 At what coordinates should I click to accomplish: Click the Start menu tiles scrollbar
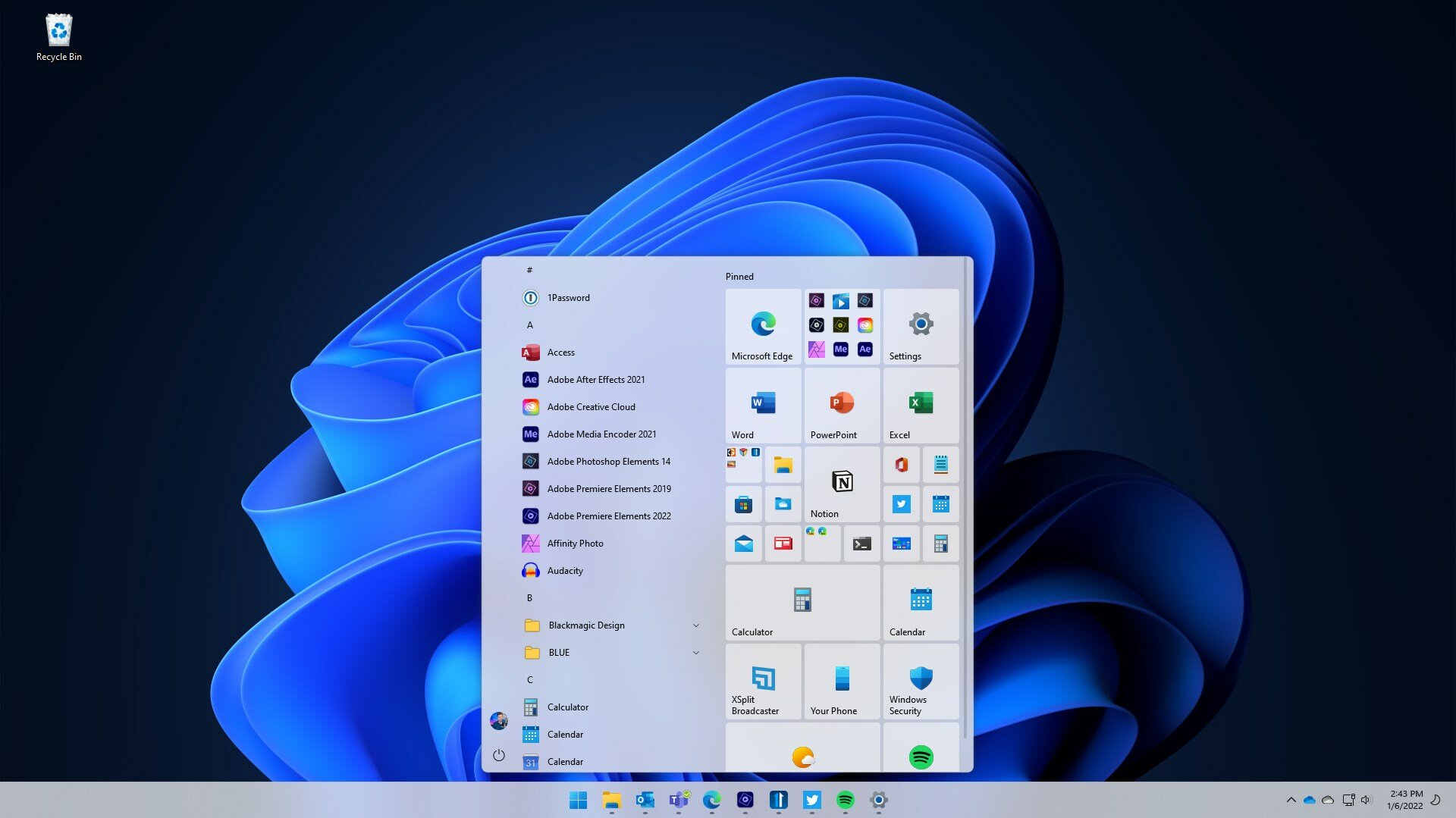pos(965,500)
